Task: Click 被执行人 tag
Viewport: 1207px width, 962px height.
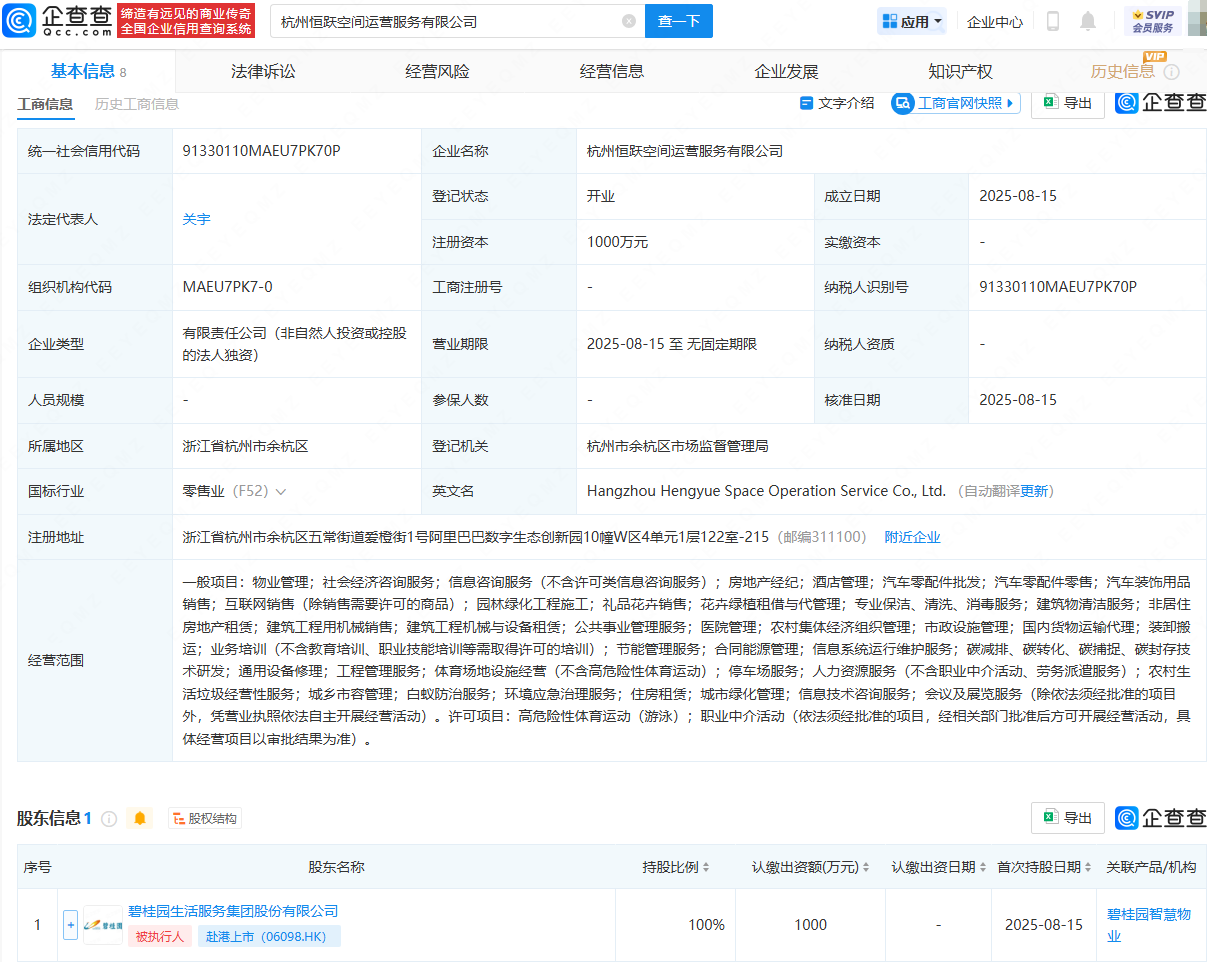Action: pyautogui.click(x=160, y=936)
